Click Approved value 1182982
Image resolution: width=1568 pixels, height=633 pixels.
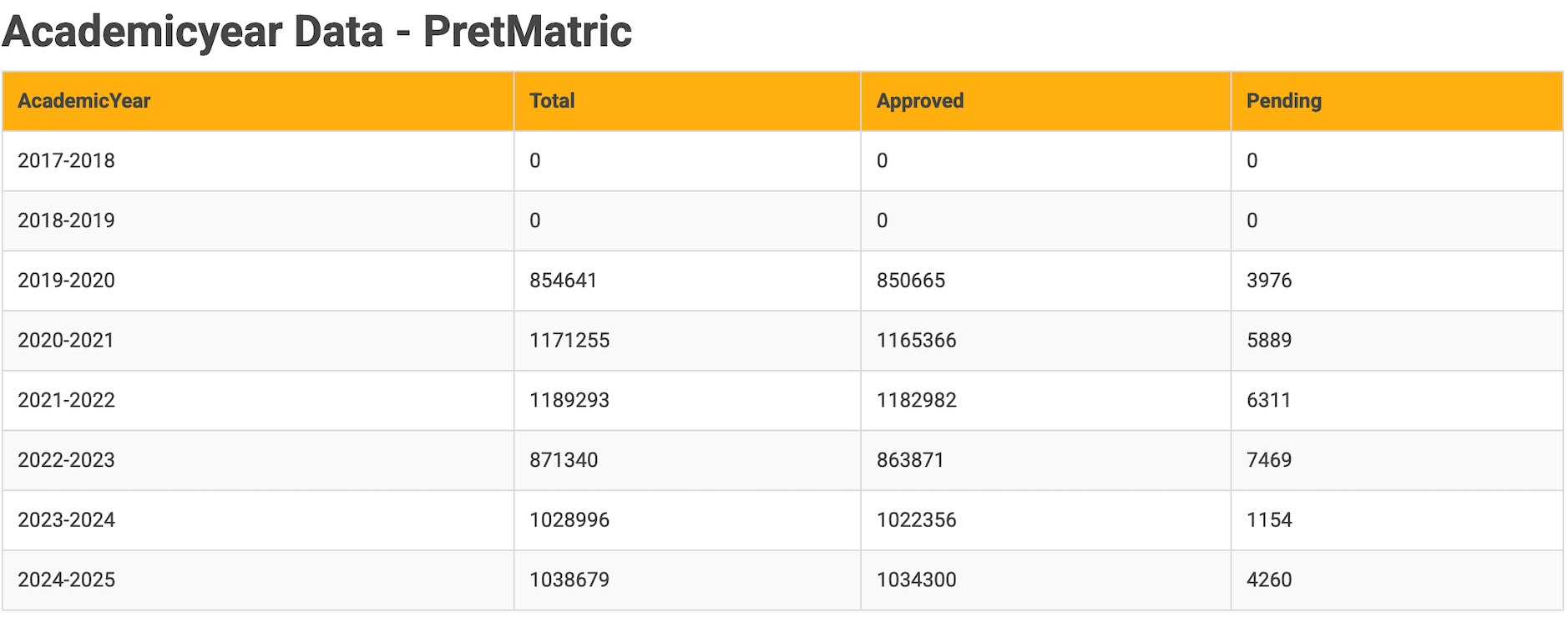917,401
